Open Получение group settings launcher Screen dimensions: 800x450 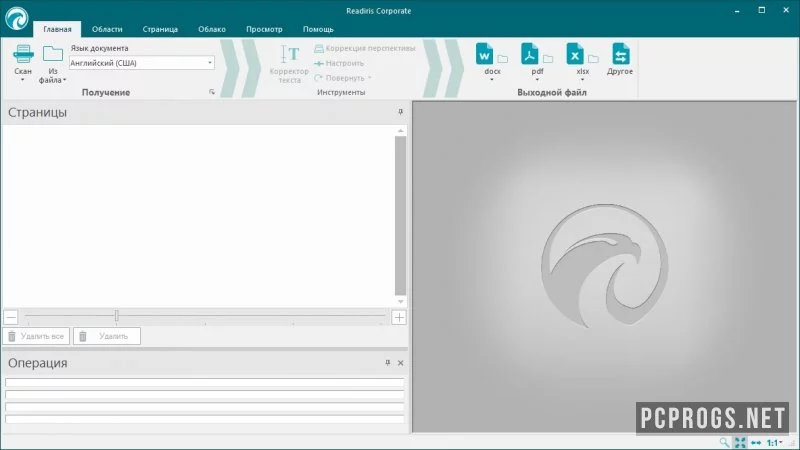[x=212, y=92]
